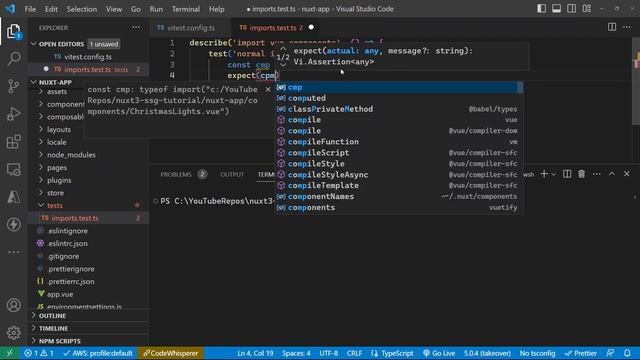Image resolution: width=640 pixels, height=360 pixels.
Task: Open the Explorer view in activity bar
Action: (x=13, y=31)
